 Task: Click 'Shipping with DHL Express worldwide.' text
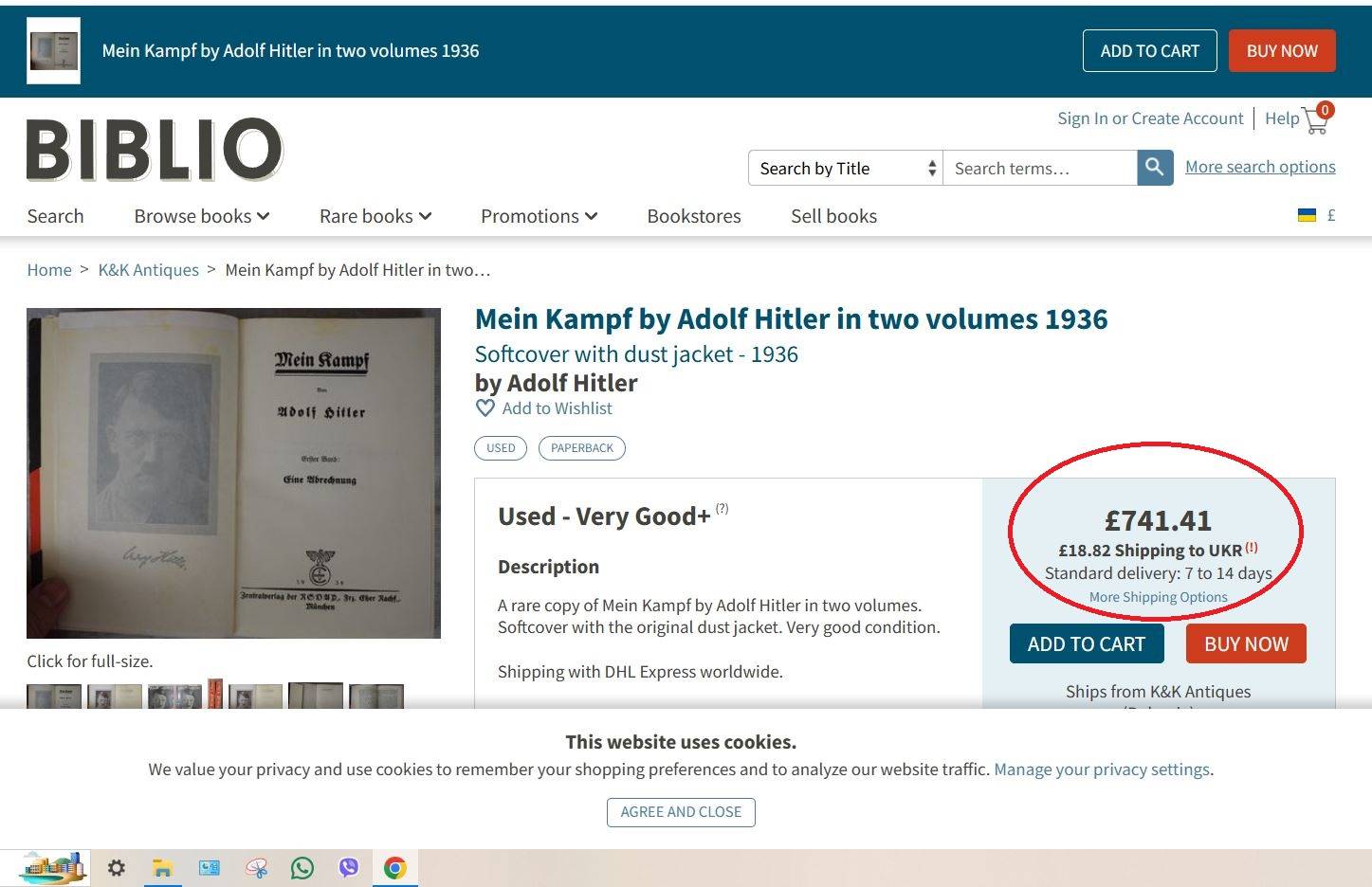pyautogui.click(x=640, y=672)
